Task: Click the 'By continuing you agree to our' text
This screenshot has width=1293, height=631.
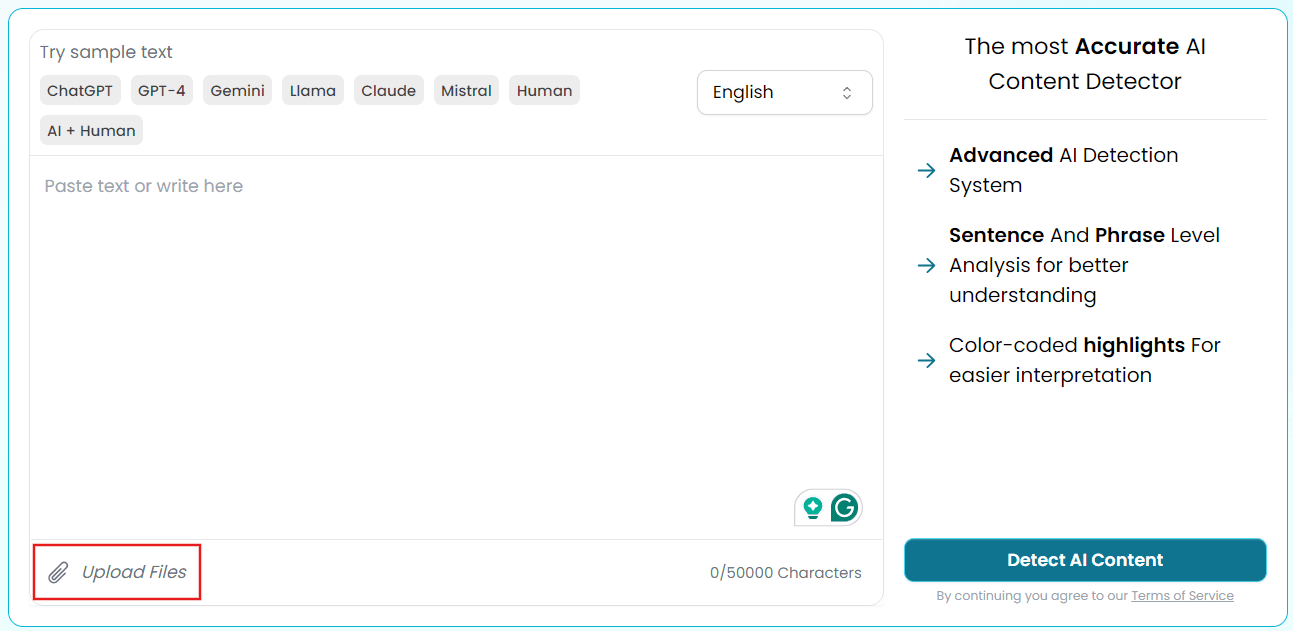Action: coord(1032,596)
